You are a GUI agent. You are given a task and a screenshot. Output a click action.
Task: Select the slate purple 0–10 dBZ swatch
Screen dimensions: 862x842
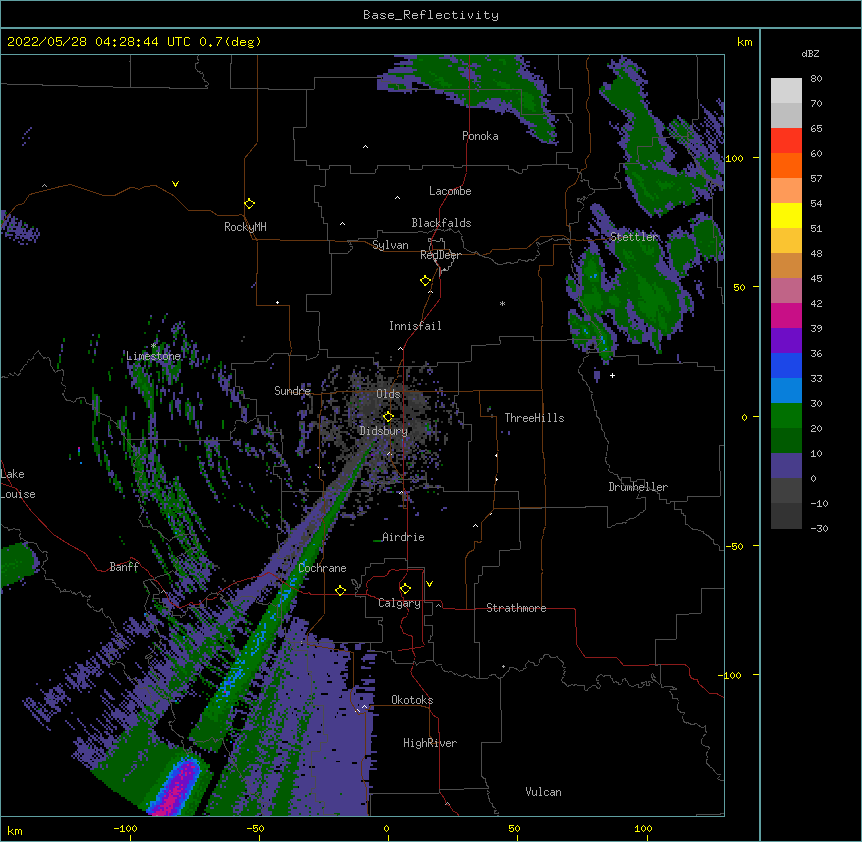click(786, 466)
